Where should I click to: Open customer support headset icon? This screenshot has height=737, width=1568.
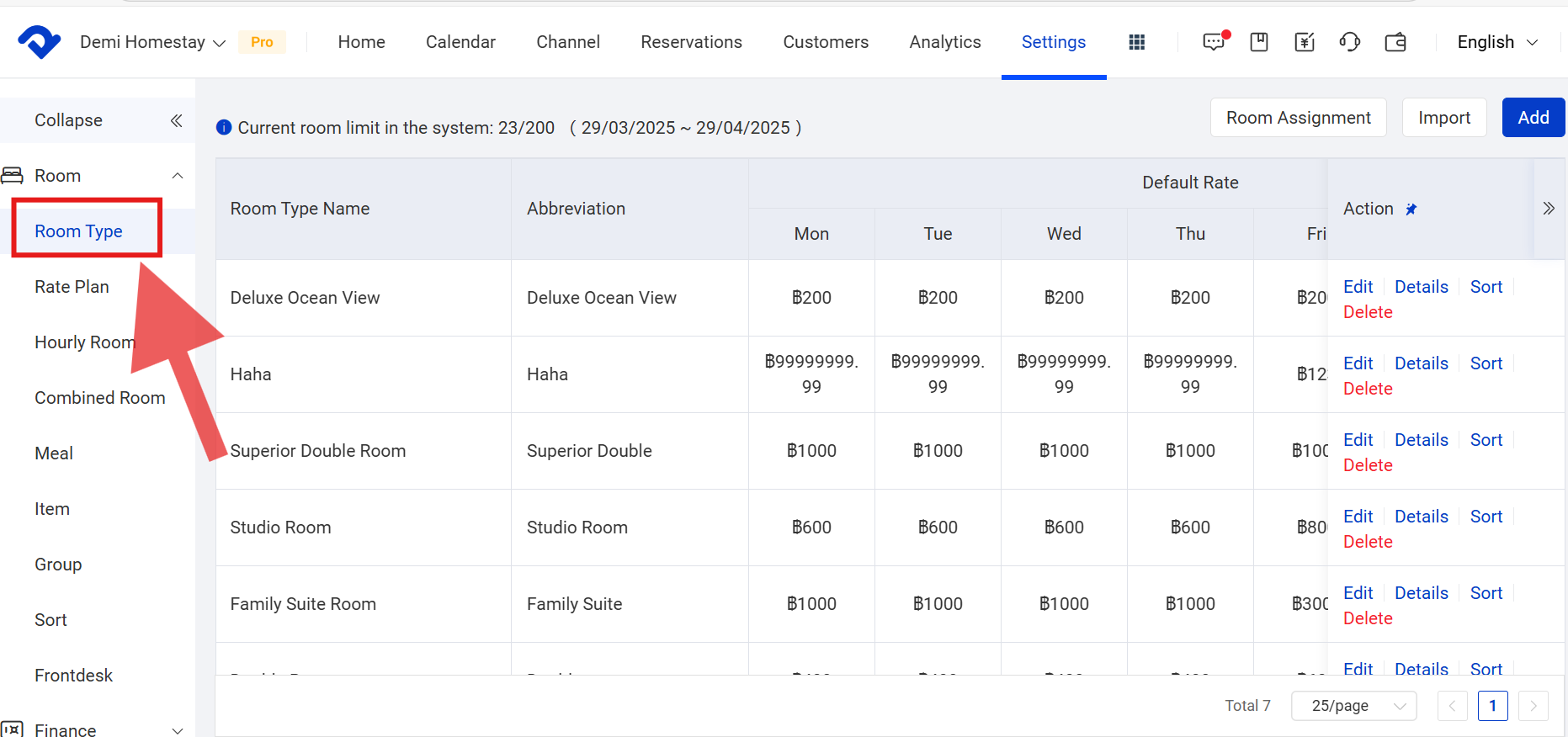tap(1349, 42)
